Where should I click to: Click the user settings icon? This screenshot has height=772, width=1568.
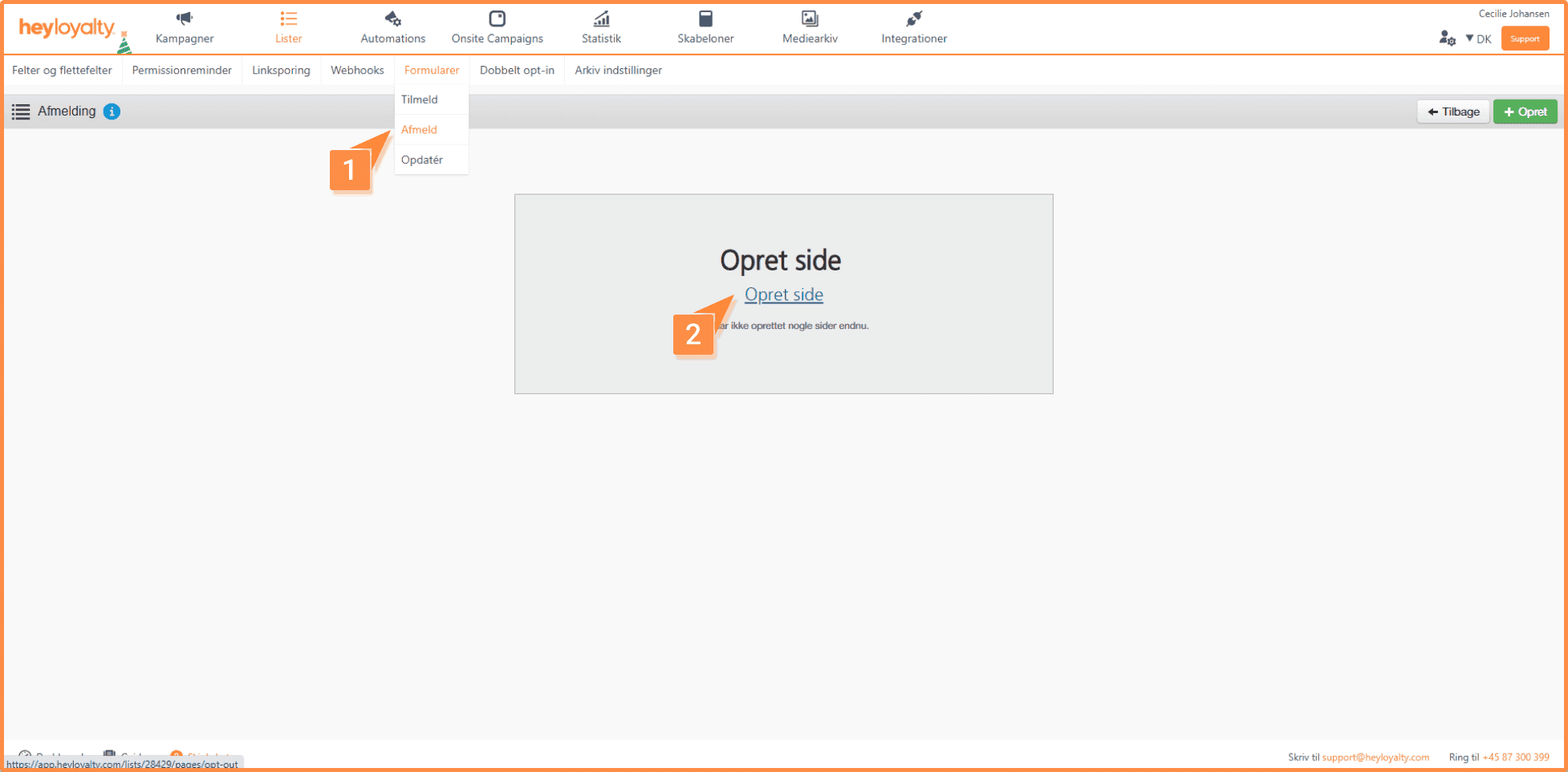click(x=1447, y=39)
